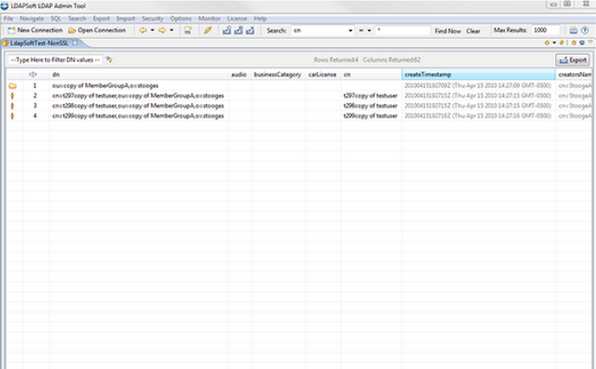Go back using the left arrow icon

[143, 30]
